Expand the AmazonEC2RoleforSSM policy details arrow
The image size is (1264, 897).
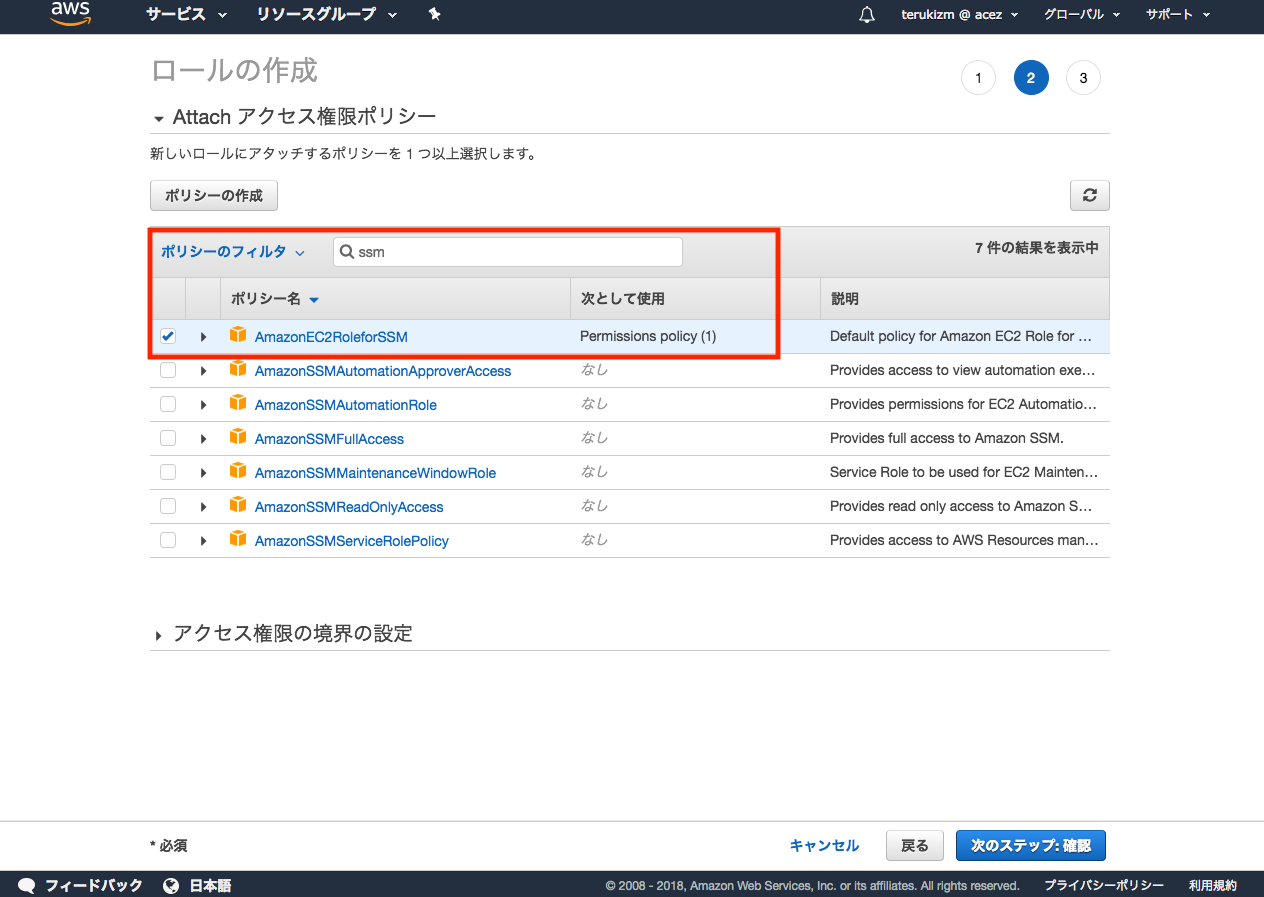(203, 337)
